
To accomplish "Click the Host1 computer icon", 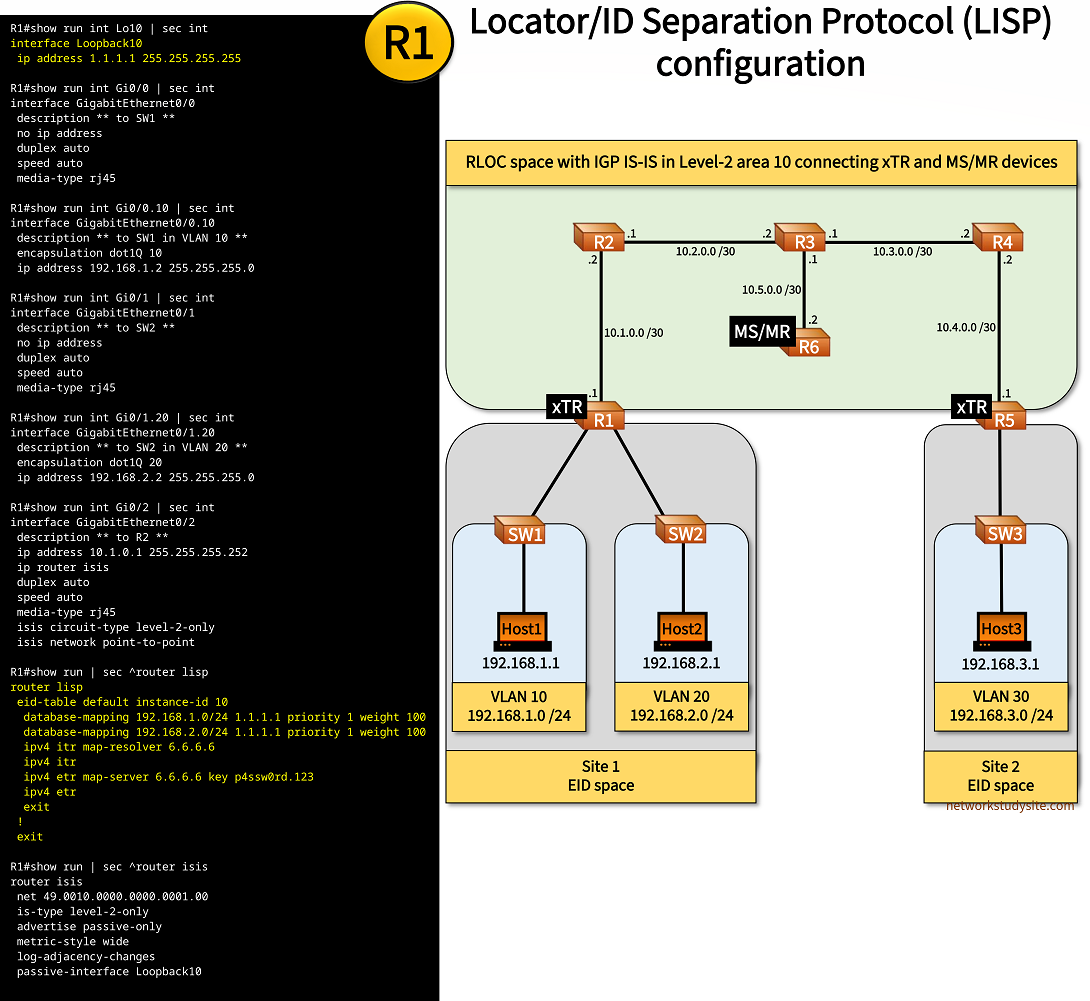I will pos(522,630).
